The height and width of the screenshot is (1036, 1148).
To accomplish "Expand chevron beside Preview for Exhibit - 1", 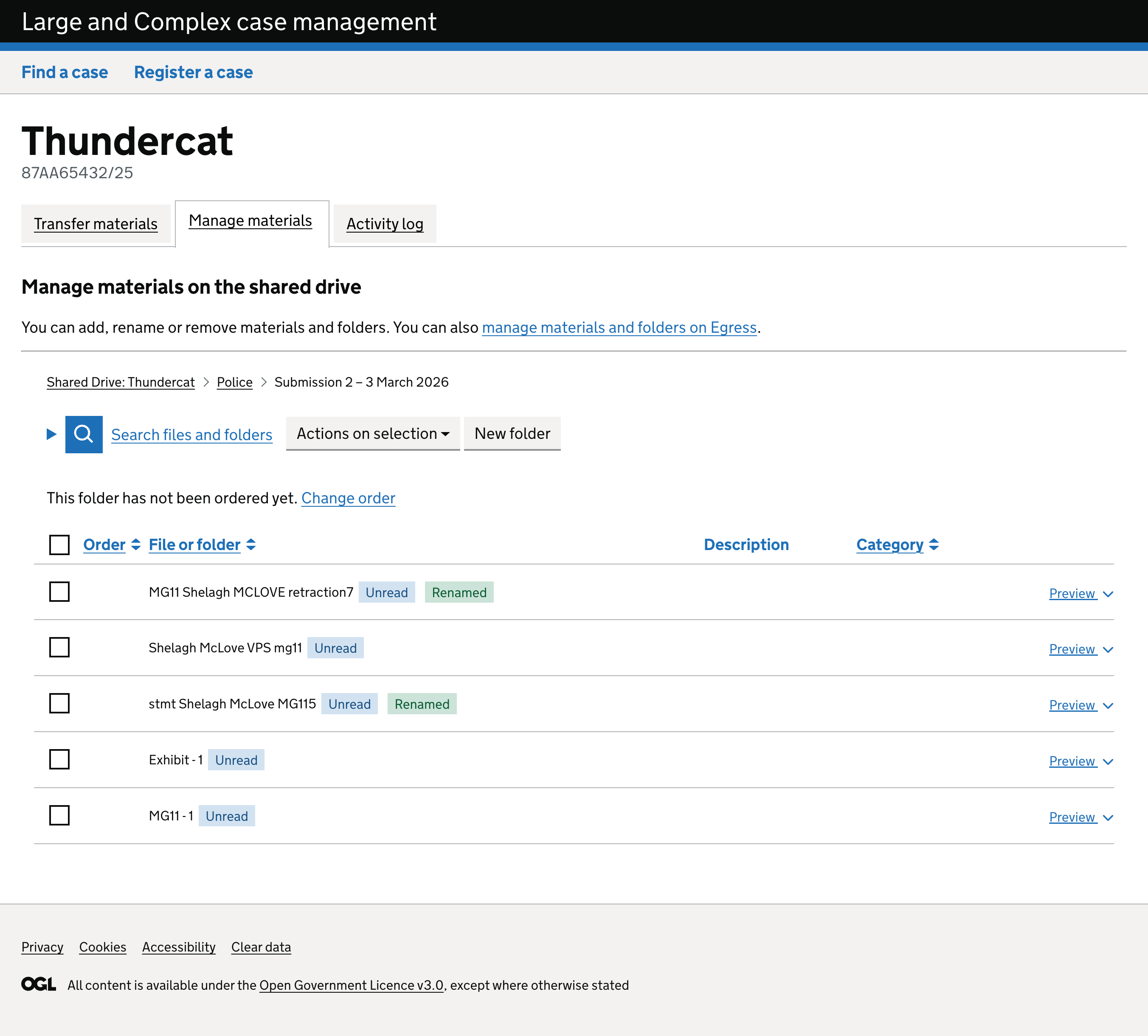I will point(1108,762).
